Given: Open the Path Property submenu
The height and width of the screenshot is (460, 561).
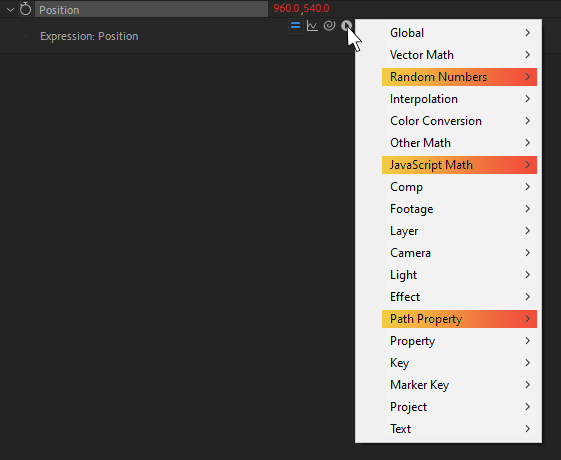Looking at the screenshot, I should pyautogui.click(x=459, y=319).
